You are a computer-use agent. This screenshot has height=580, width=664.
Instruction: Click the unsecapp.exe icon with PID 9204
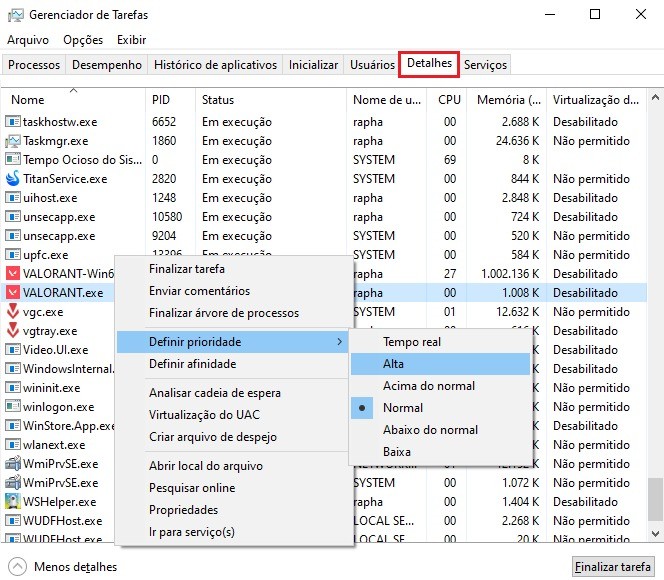pos(13,236)
